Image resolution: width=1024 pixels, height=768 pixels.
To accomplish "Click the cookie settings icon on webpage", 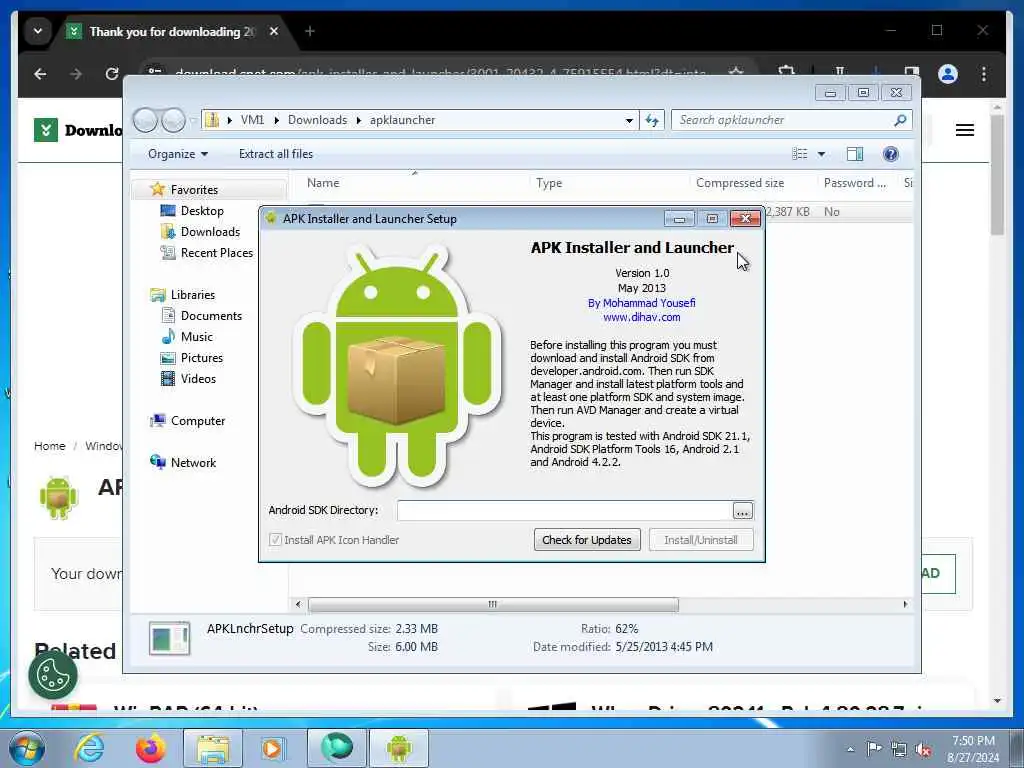I will coord(53,675).
